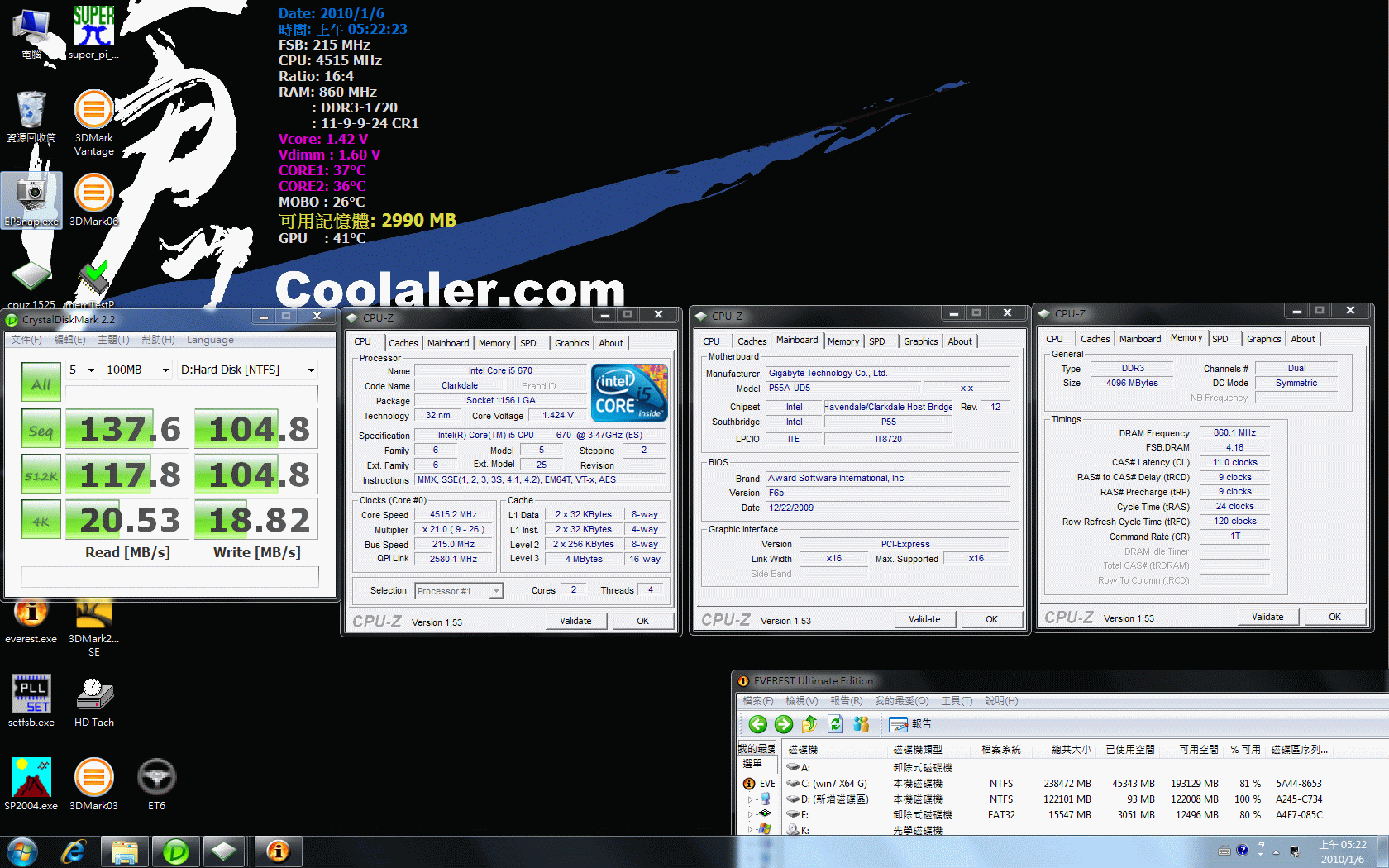Launch the 3DMark2001 SE desktop shortcut

pyautogui.click(x=94, y=629)
